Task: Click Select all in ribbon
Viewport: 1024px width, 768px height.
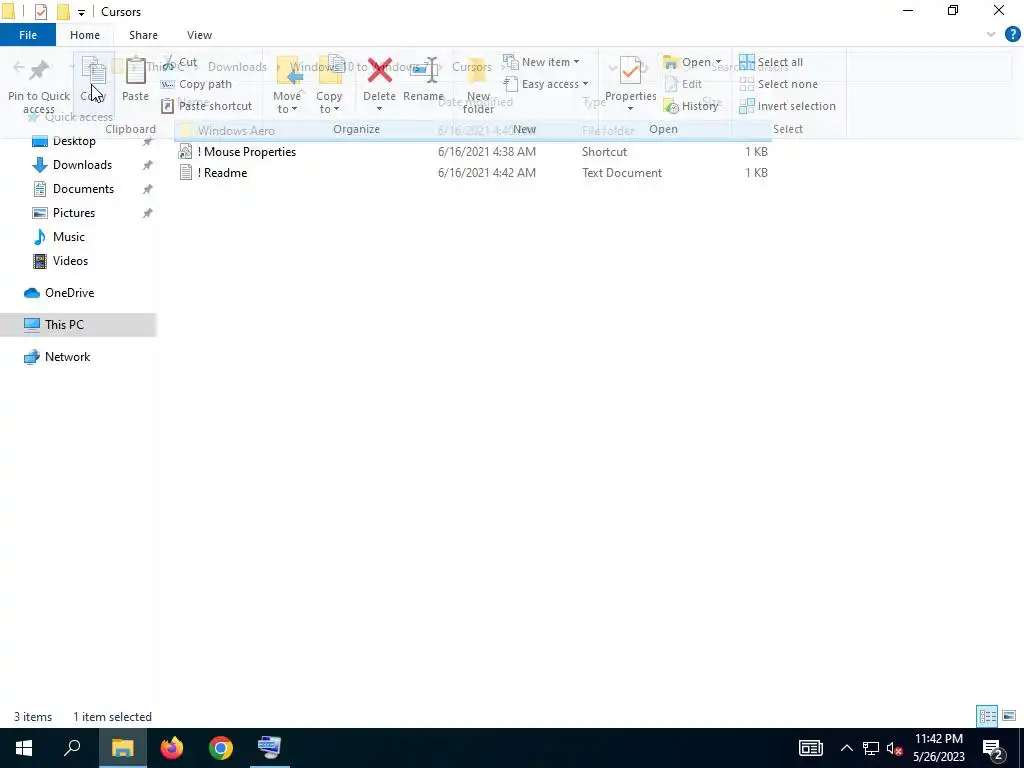Action: [771, 62]
